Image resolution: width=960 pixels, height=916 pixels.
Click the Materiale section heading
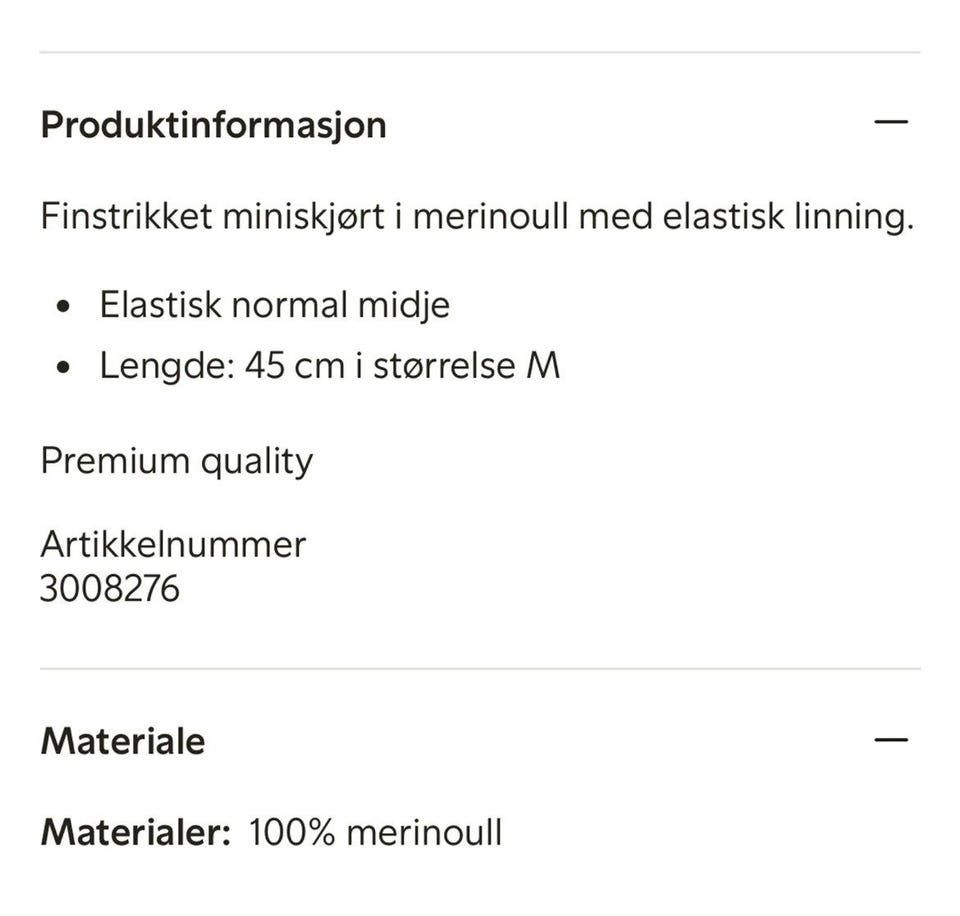point(122,741)
